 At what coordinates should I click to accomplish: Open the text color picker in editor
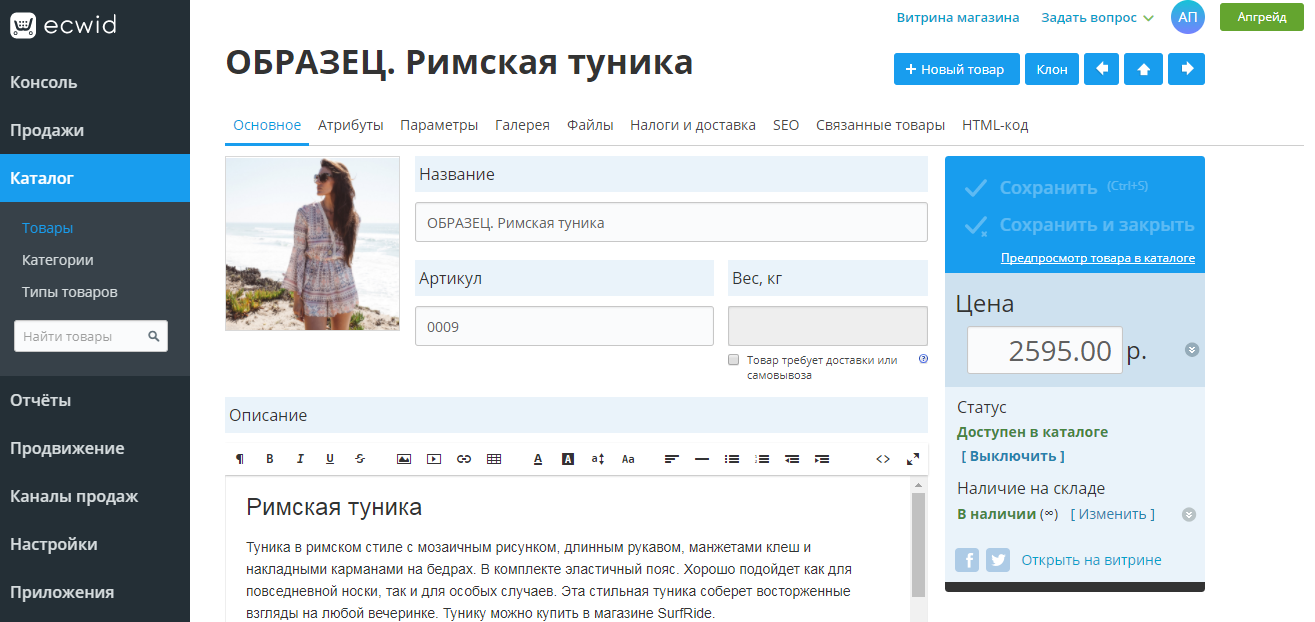[538, 458]
